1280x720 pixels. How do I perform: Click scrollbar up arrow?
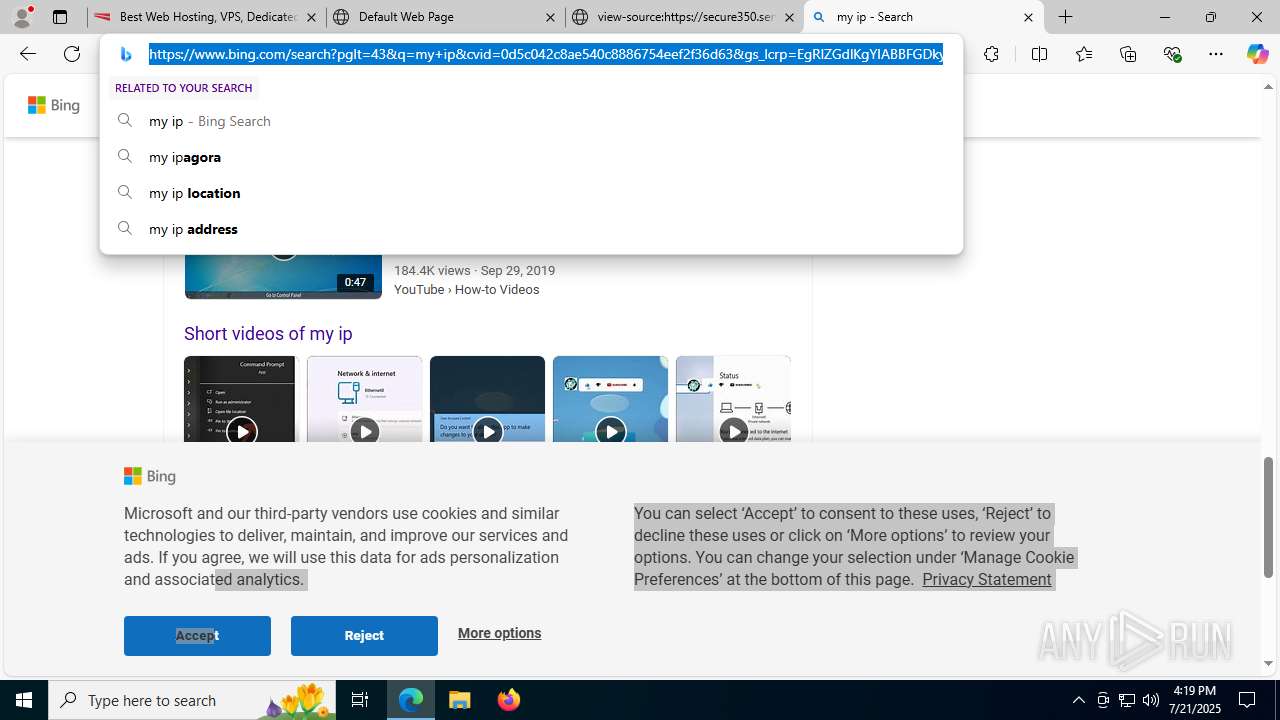(x=1268, y=87)
